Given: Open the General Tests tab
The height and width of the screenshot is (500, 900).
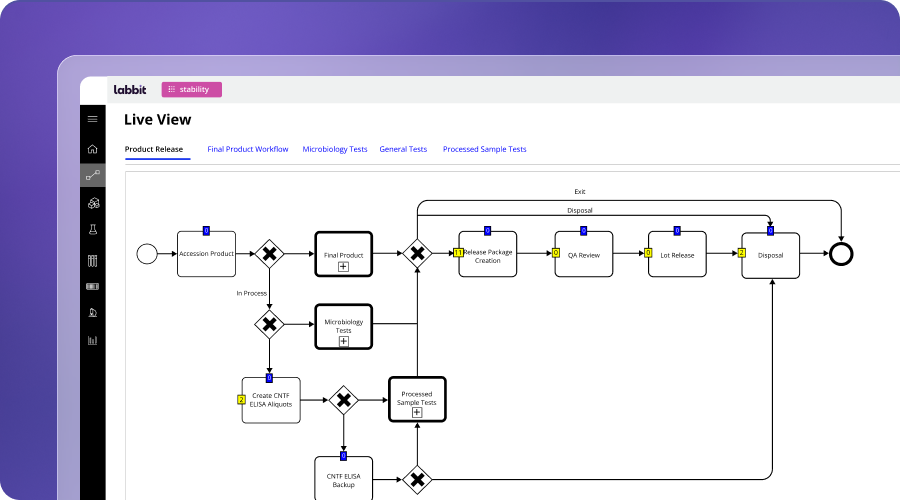Looking at the screenshot, I should click(x=403, y=149).
